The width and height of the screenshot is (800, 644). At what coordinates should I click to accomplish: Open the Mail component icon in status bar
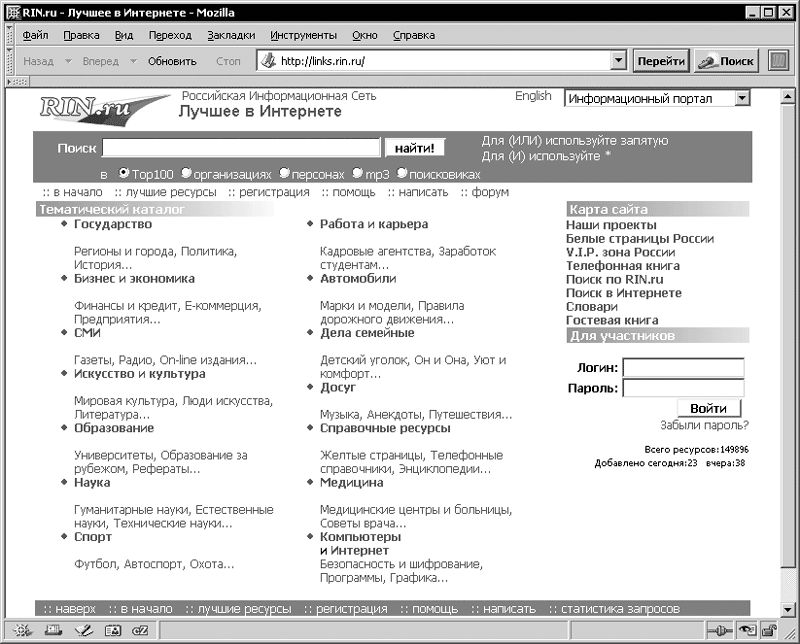coord(53,631)
